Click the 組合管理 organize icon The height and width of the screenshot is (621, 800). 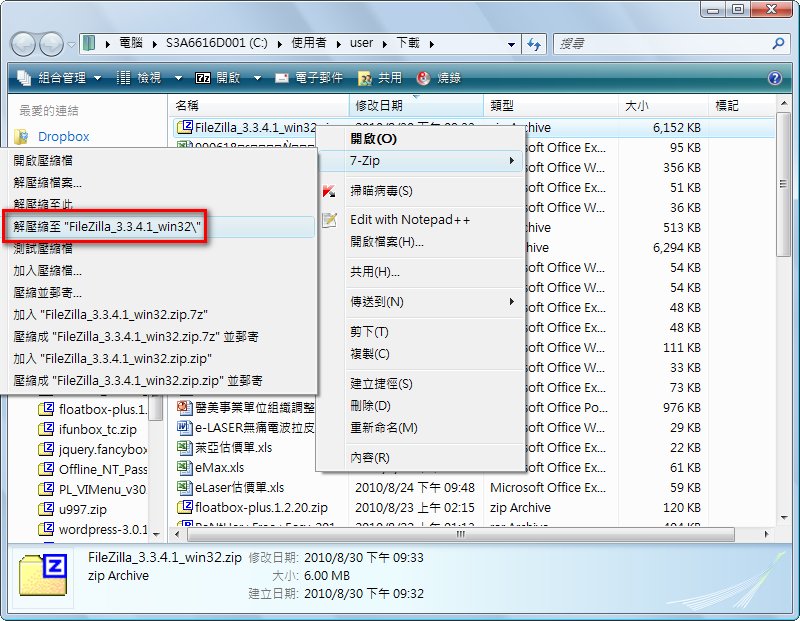click(24, 78)
